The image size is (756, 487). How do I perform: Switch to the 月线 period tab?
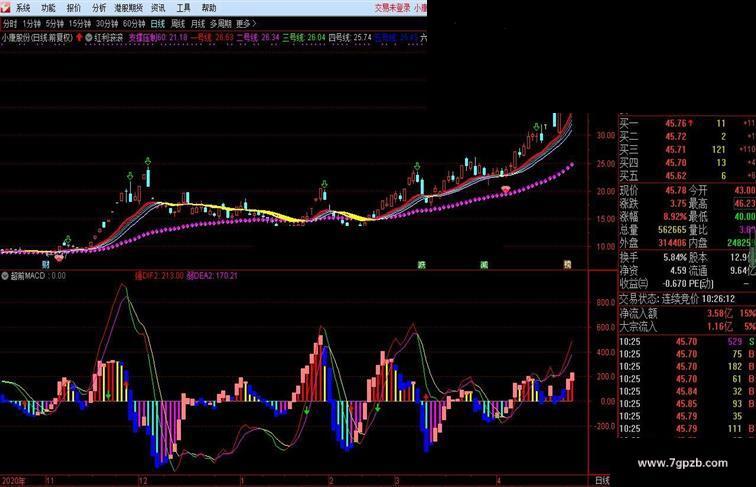coord(198,23)
